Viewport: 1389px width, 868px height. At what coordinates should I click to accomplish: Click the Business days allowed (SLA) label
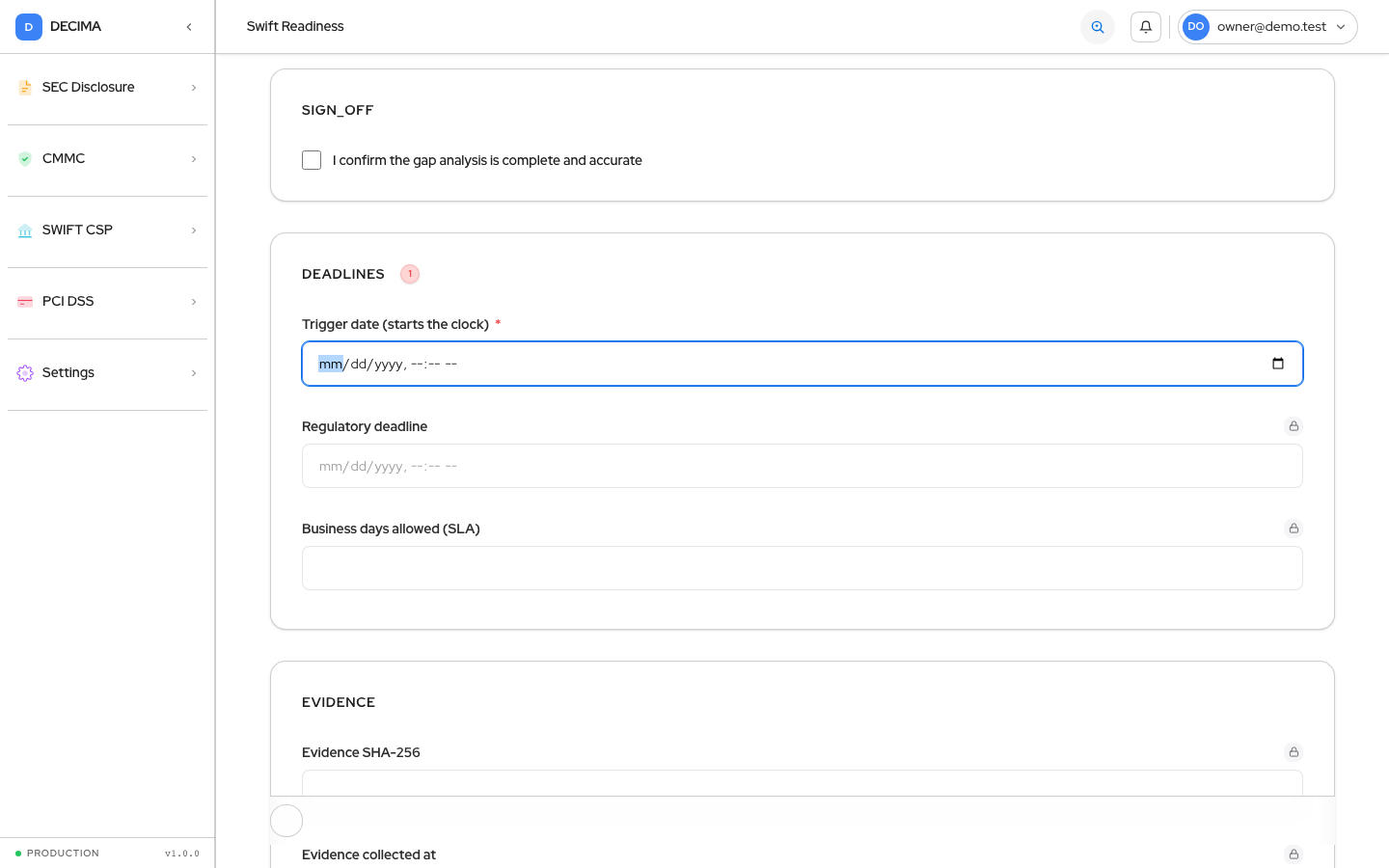(391, 529)
